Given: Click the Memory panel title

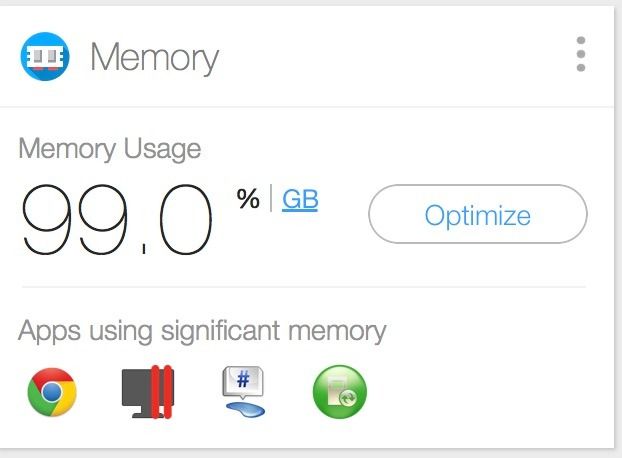Looking at the screenshot, I should click(154, 58).
